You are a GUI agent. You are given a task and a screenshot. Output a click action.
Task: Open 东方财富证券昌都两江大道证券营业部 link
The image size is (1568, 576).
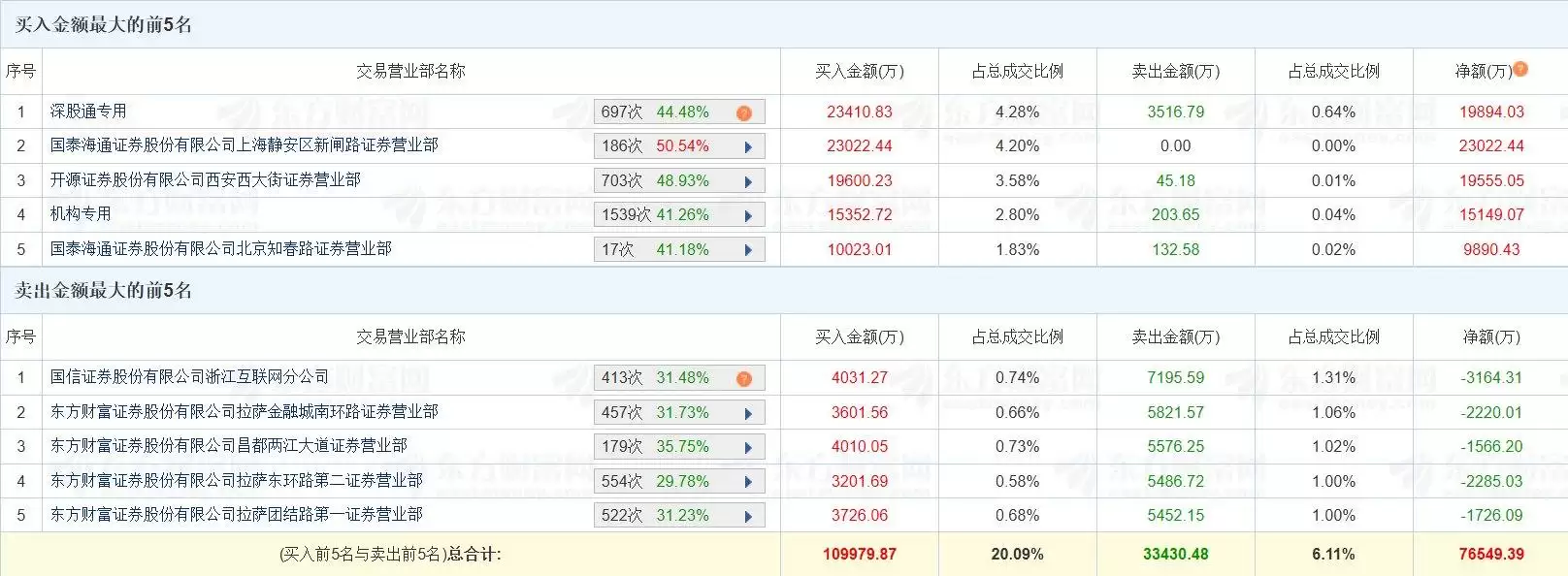click(x=228, y=446)
